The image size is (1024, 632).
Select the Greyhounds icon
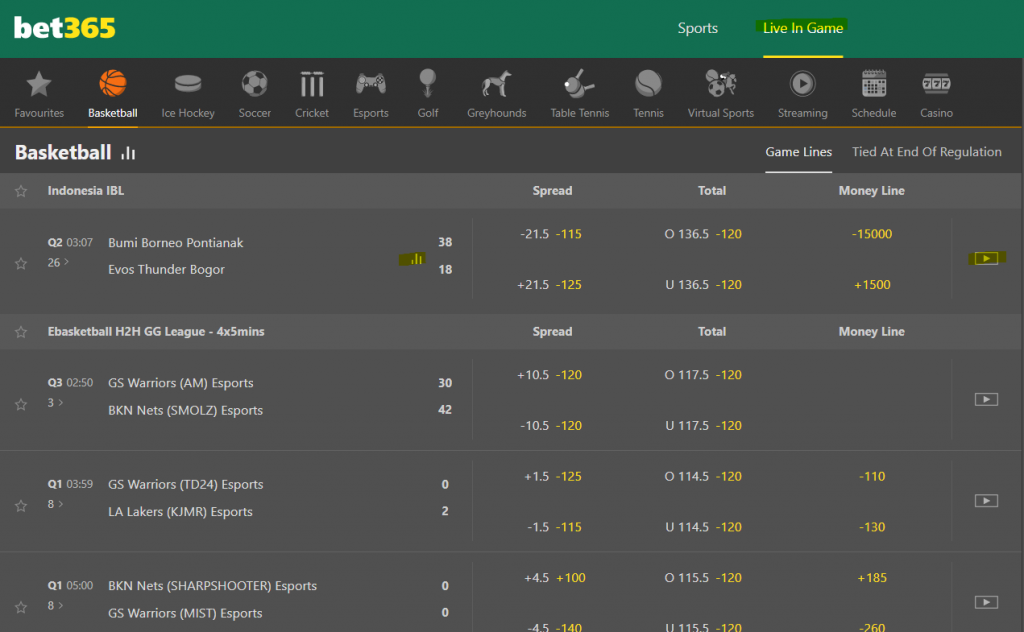click(496, 84)
